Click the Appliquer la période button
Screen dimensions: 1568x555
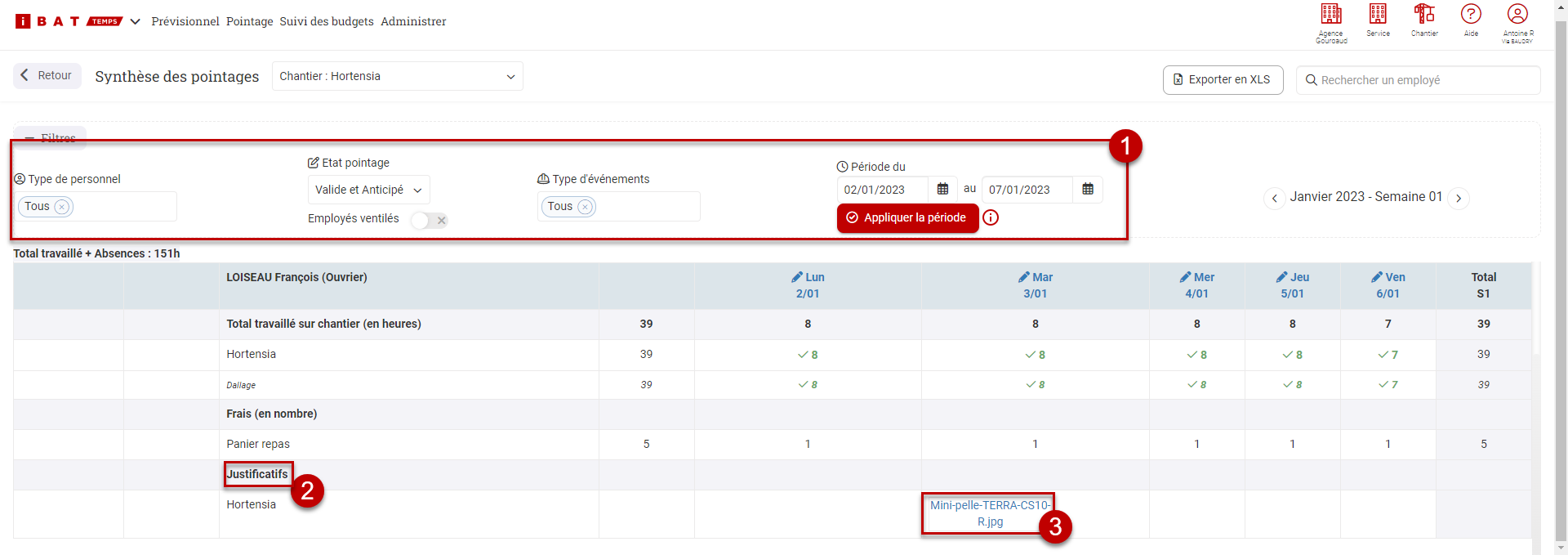pos(907,218)
